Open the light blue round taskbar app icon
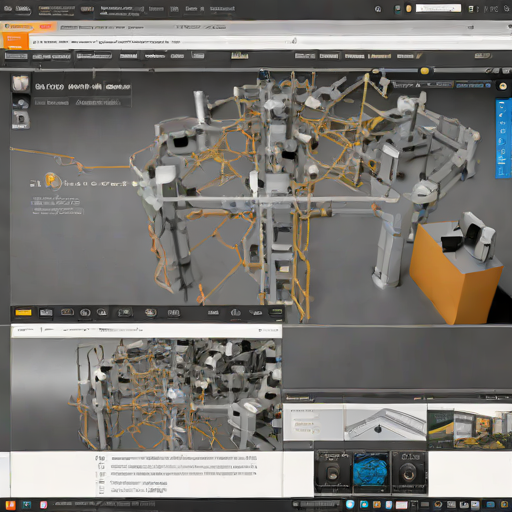The width and height of the screenshot is (512, 512). (350, 504)
